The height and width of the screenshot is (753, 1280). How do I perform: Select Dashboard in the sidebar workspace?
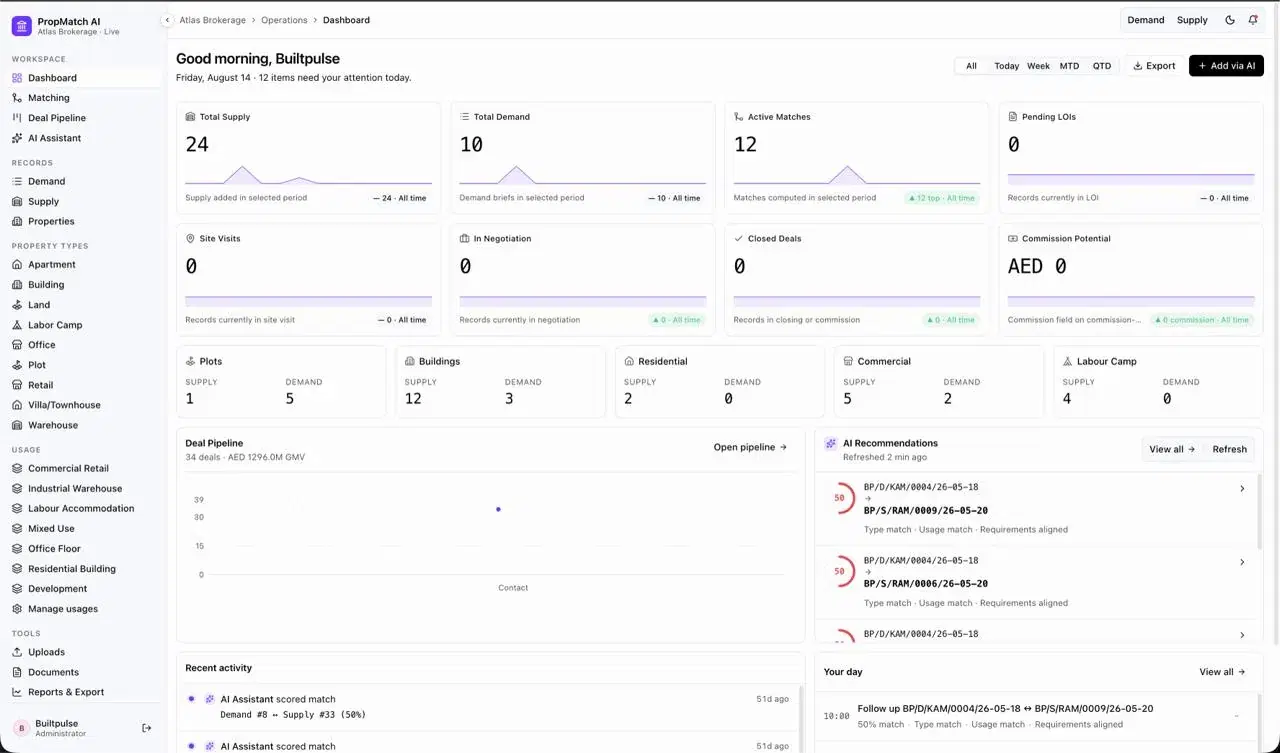pos(82,78)
